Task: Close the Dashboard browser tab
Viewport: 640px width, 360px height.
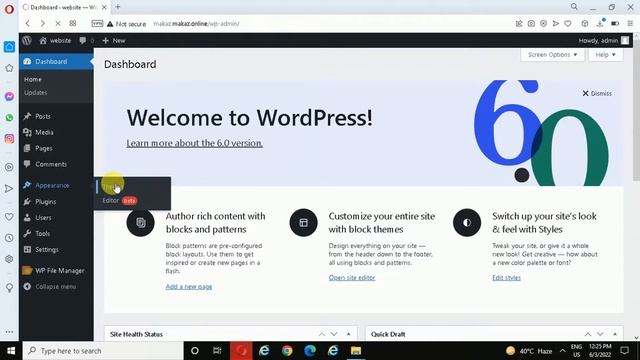Action: (104, 7)
